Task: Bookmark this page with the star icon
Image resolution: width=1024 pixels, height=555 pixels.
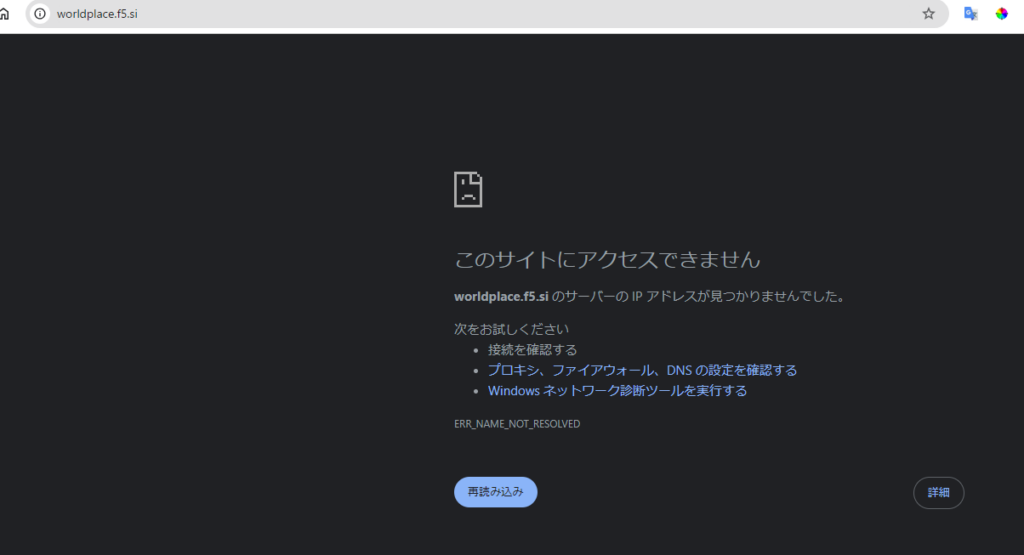Action: tap(928, 14)
